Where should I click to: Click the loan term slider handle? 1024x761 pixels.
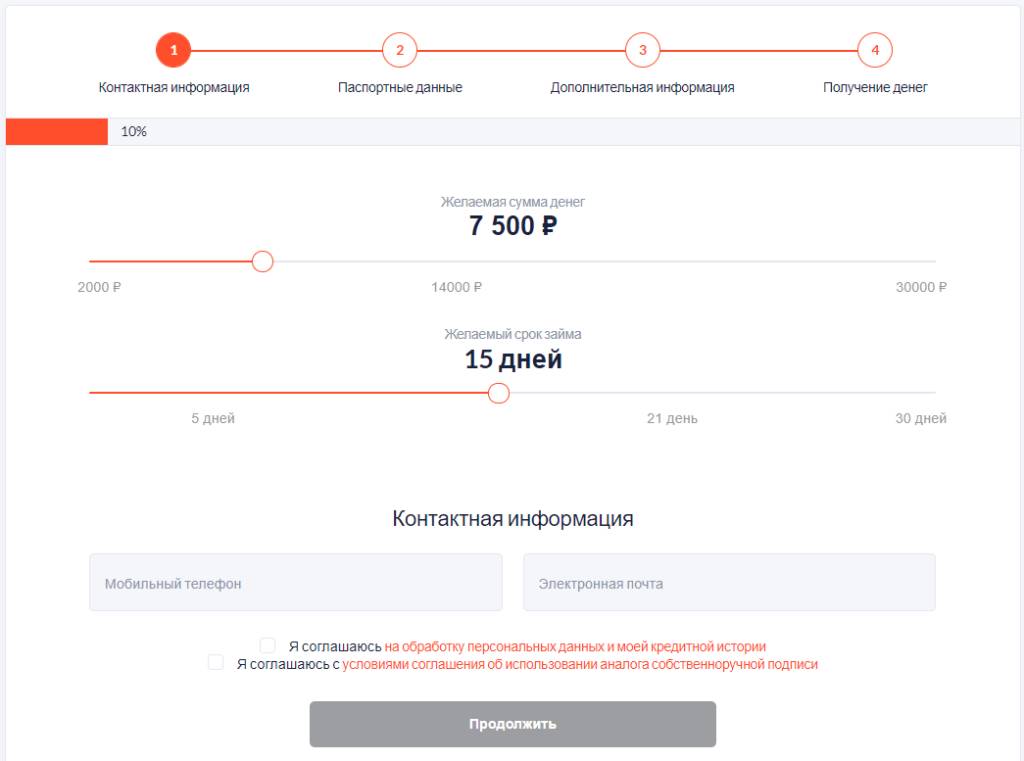pos(499,393)
